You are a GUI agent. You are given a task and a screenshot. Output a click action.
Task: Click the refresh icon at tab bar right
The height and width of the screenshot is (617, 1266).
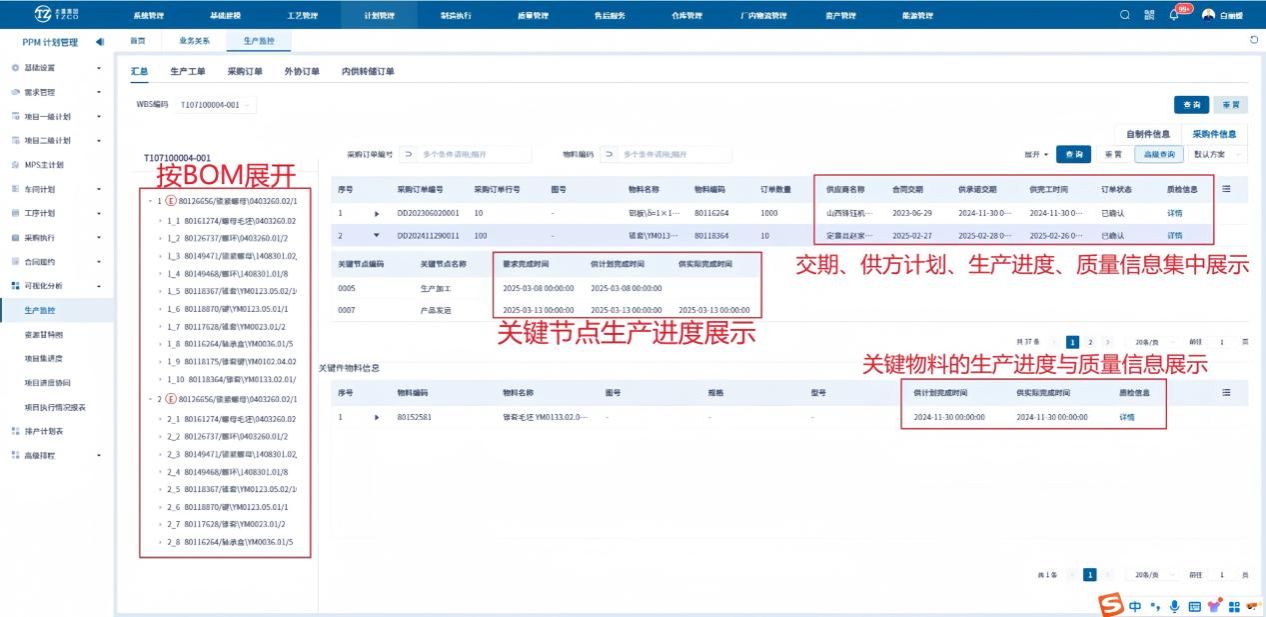click(1254, 40)
